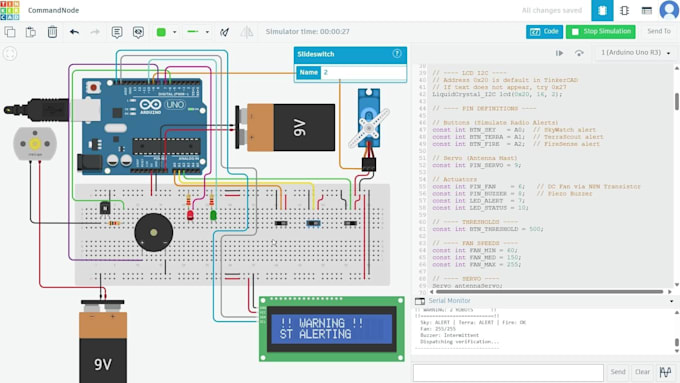Stop the running simulation
The height and width of the screenshot is (383, 680).
click(601, 31)
